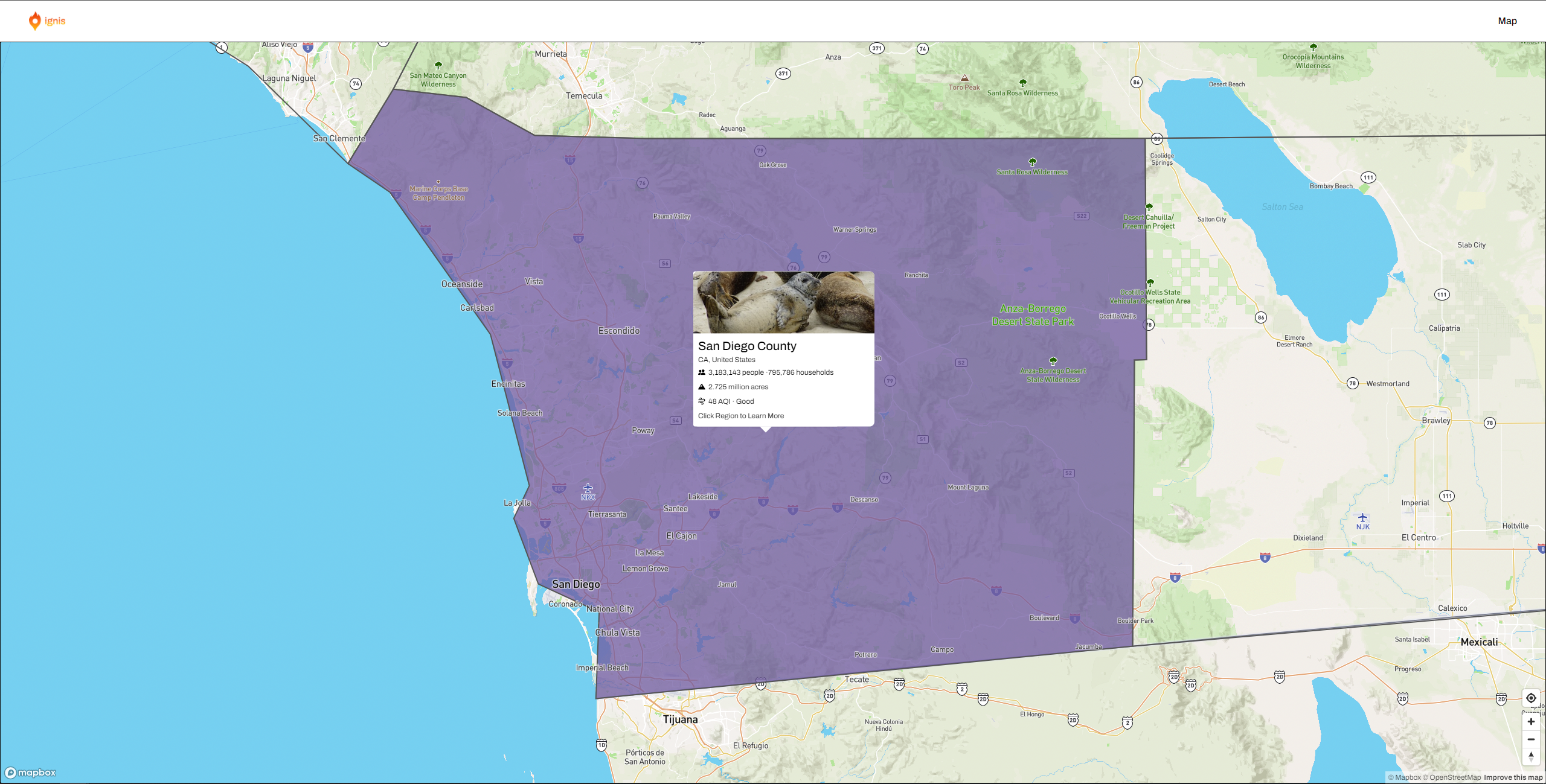The image size is (1546, 784).
Task: Zoom out with the minus button
Action: pos(1531,739)
